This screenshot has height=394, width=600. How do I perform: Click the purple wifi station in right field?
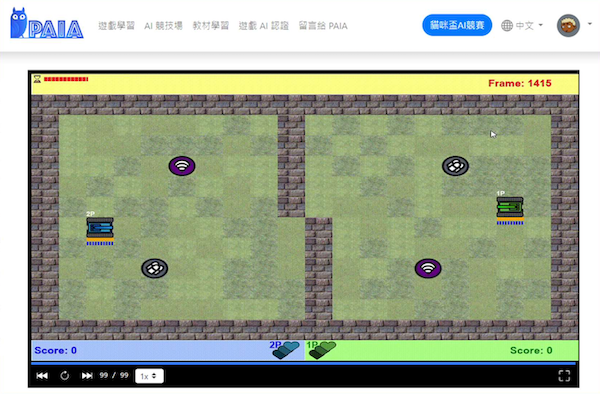428,269
